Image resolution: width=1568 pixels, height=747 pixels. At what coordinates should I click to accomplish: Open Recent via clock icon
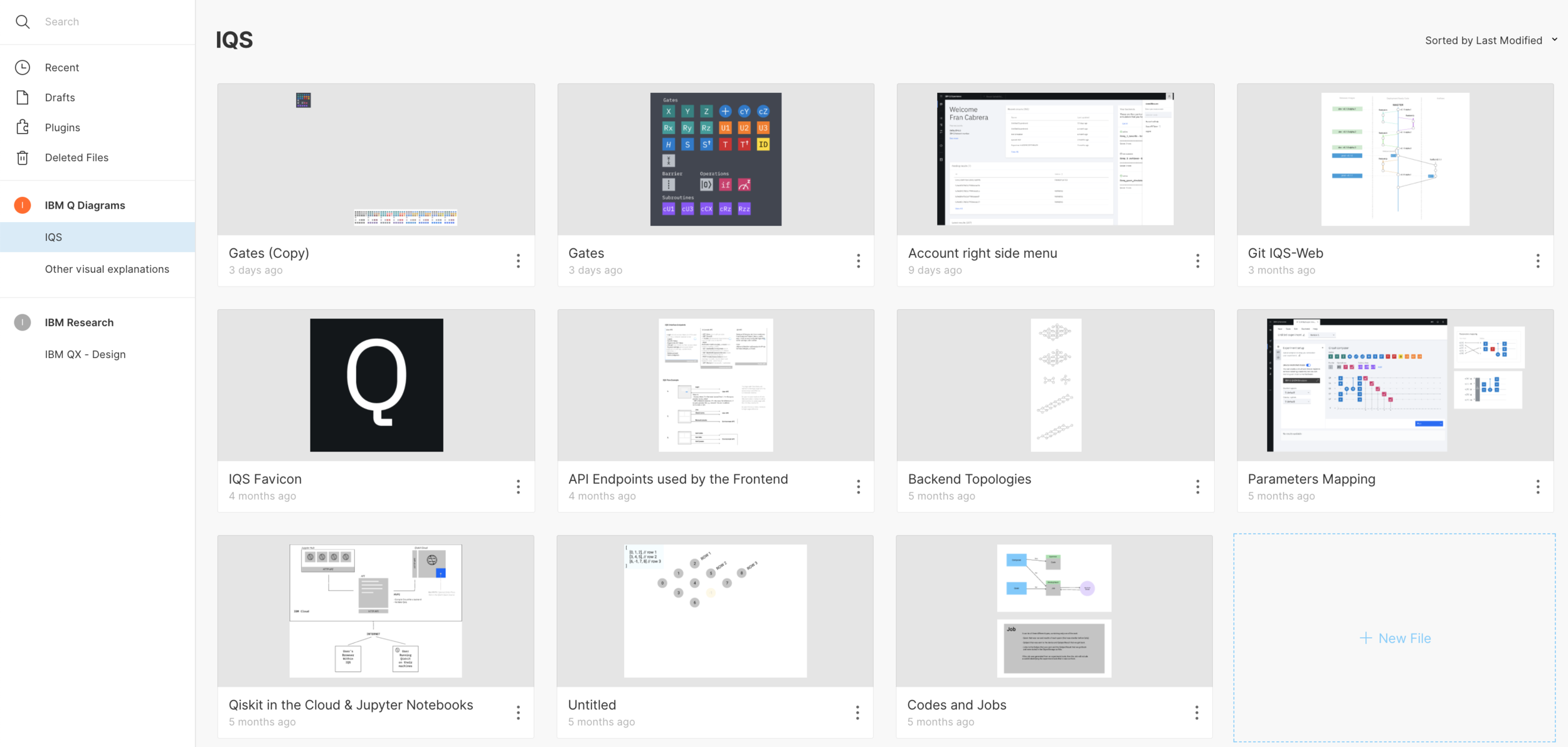23,68
